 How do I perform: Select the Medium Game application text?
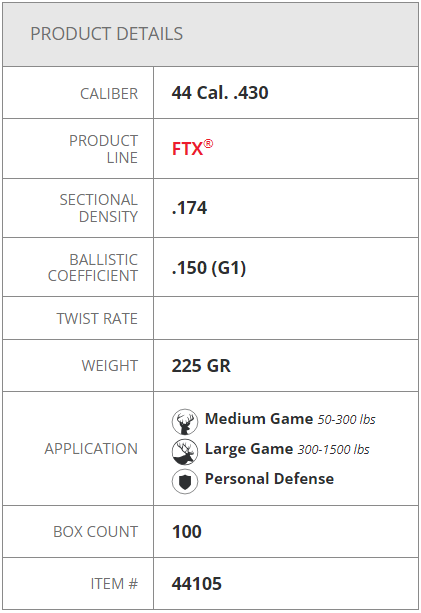tap(259, 419)
